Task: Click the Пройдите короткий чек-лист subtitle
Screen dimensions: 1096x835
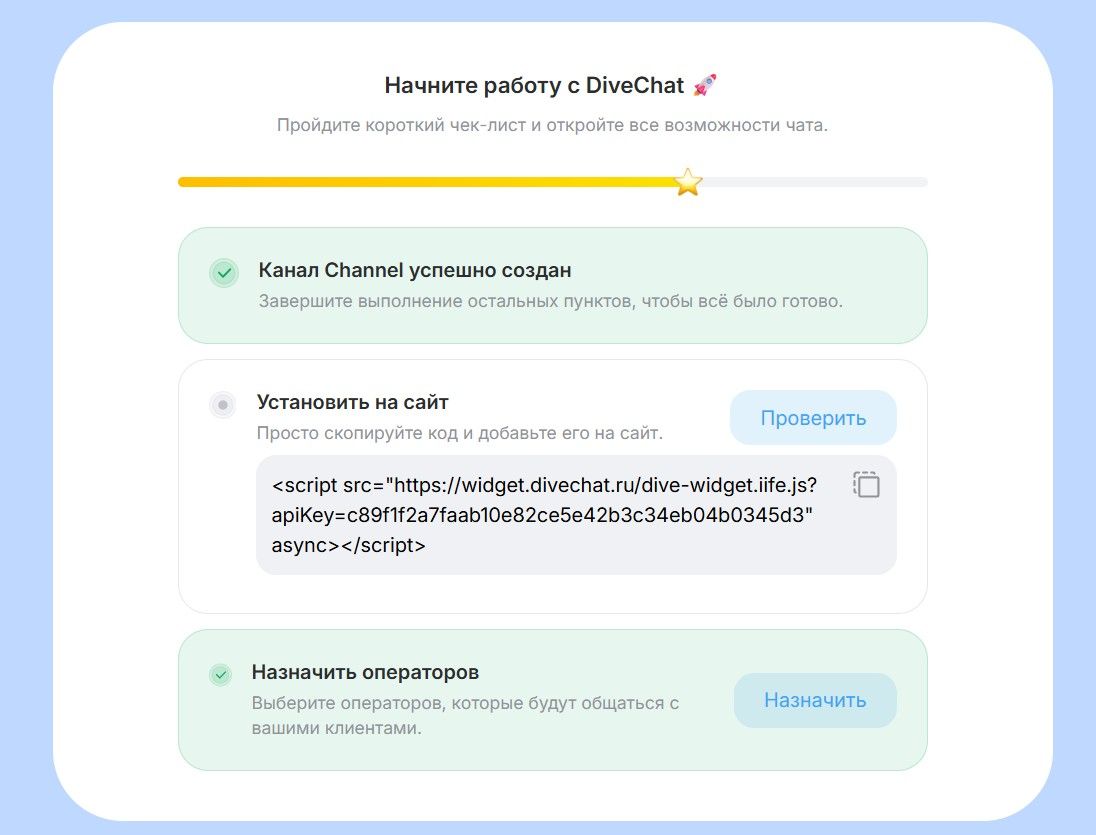Action: [x=552, y=126]
